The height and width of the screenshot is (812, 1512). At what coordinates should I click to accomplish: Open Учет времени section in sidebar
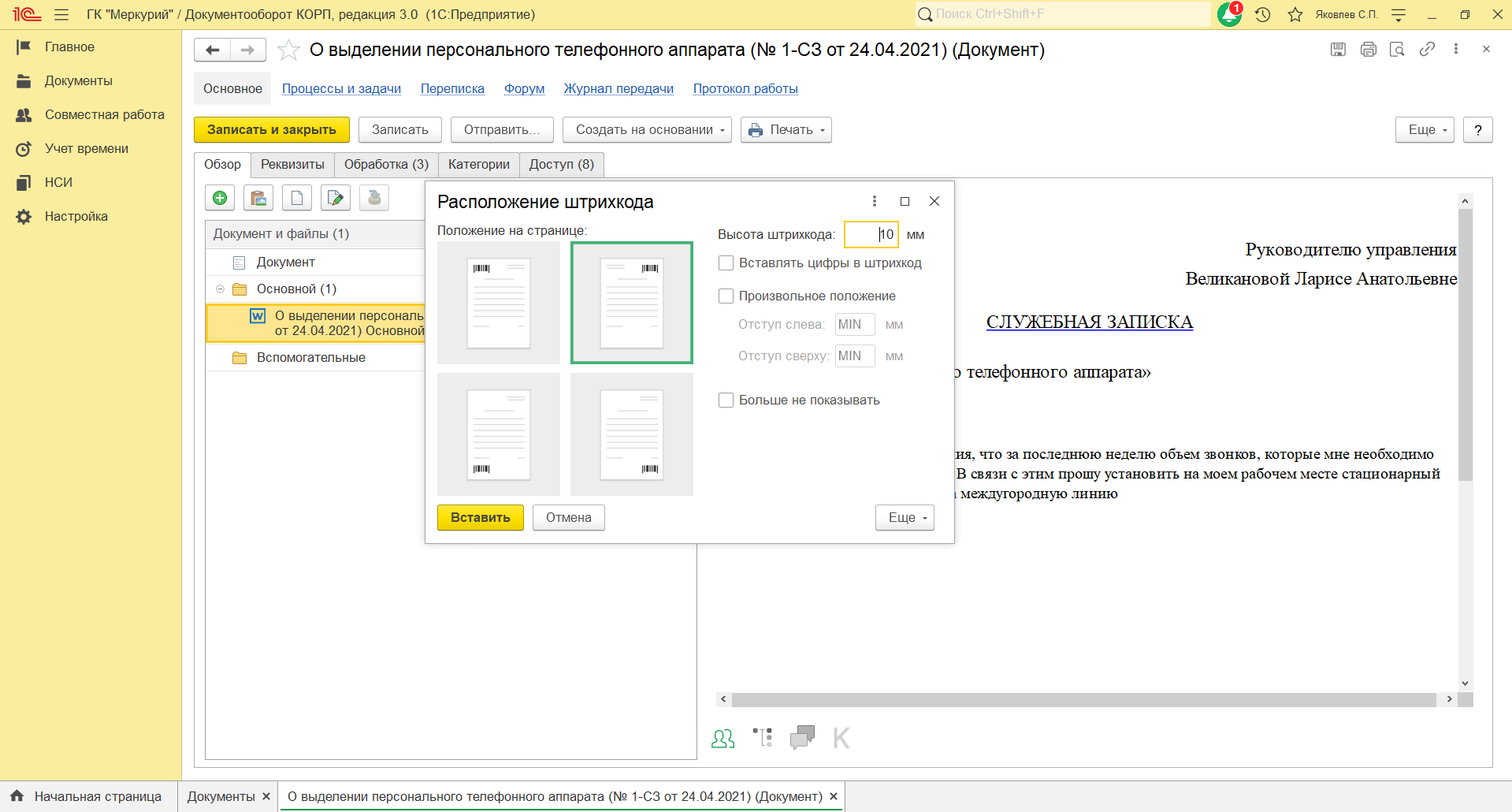point(87,148)
